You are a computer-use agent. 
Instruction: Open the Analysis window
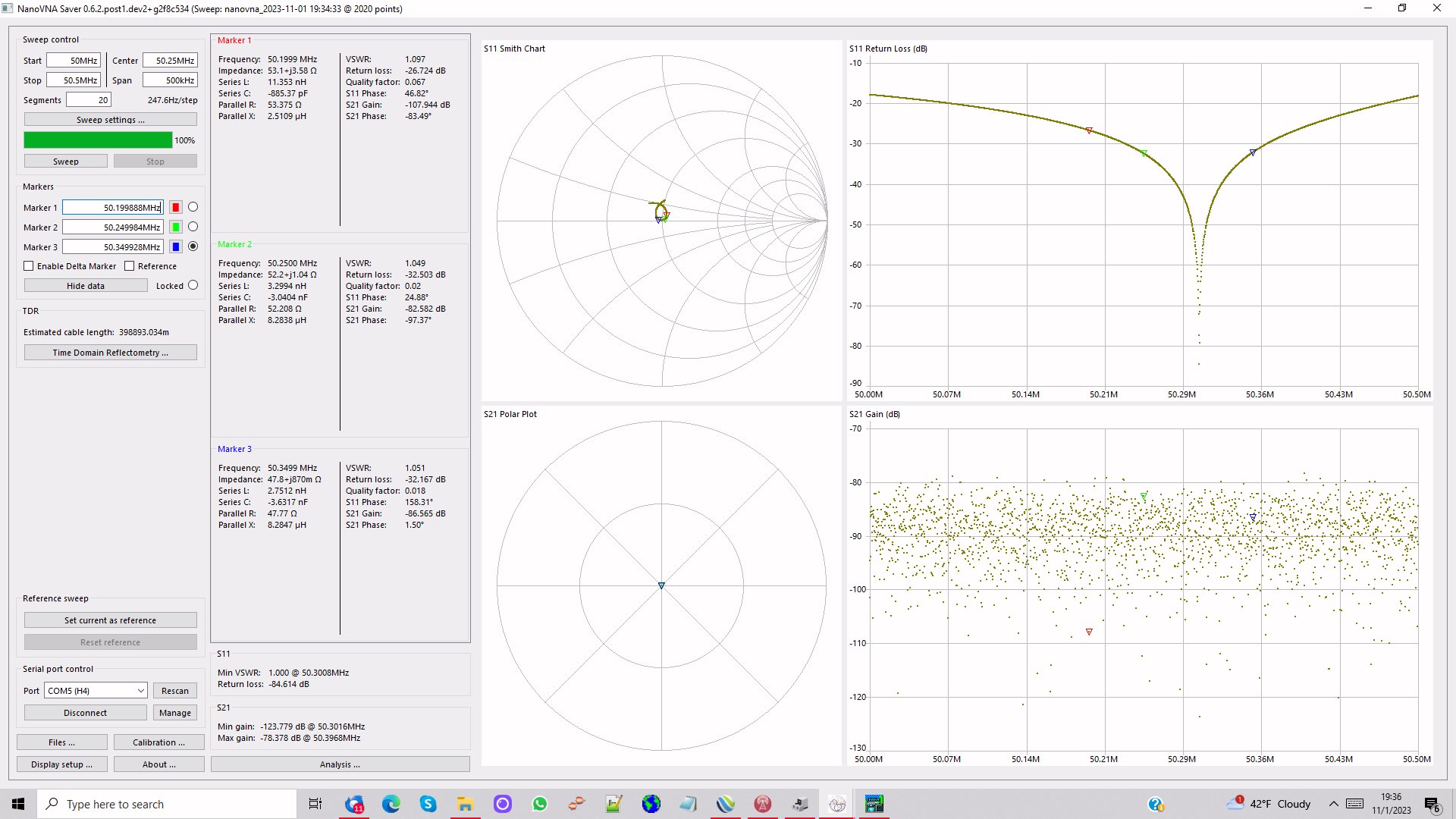click(340, 764)
